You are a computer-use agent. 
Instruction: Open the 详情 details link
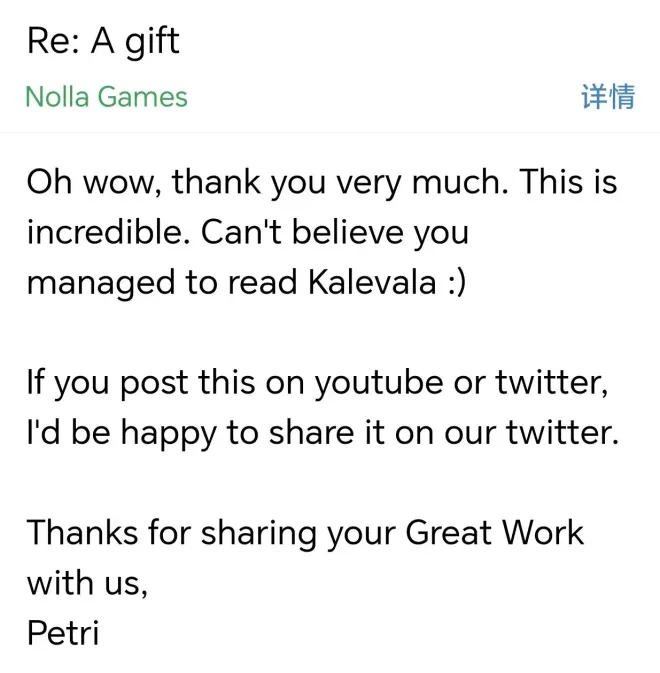[607, 97]
